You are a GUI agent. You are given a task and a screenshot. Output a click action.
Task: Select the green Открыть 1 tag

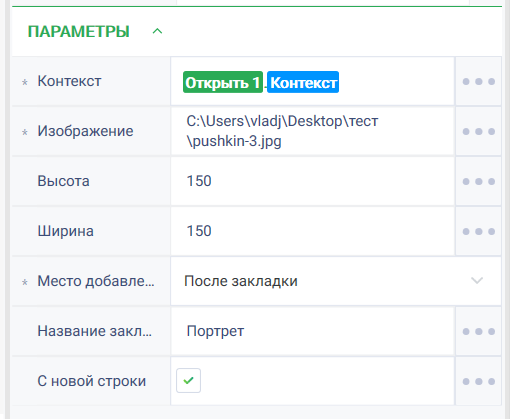pyautogui.click(x=223, y=82)
